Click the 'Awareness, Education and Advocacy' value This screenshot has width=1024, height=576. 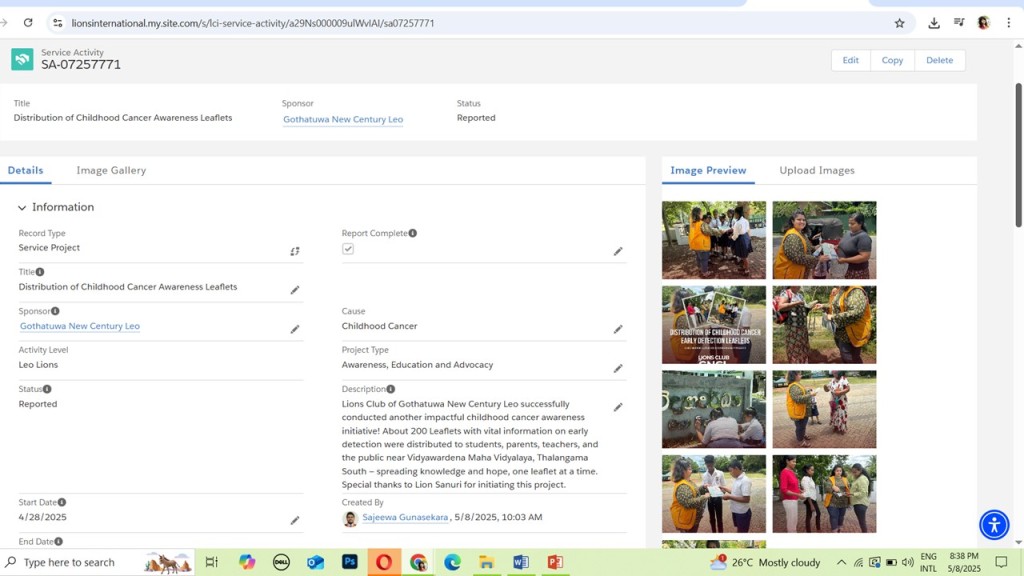[x=417, y=365]
